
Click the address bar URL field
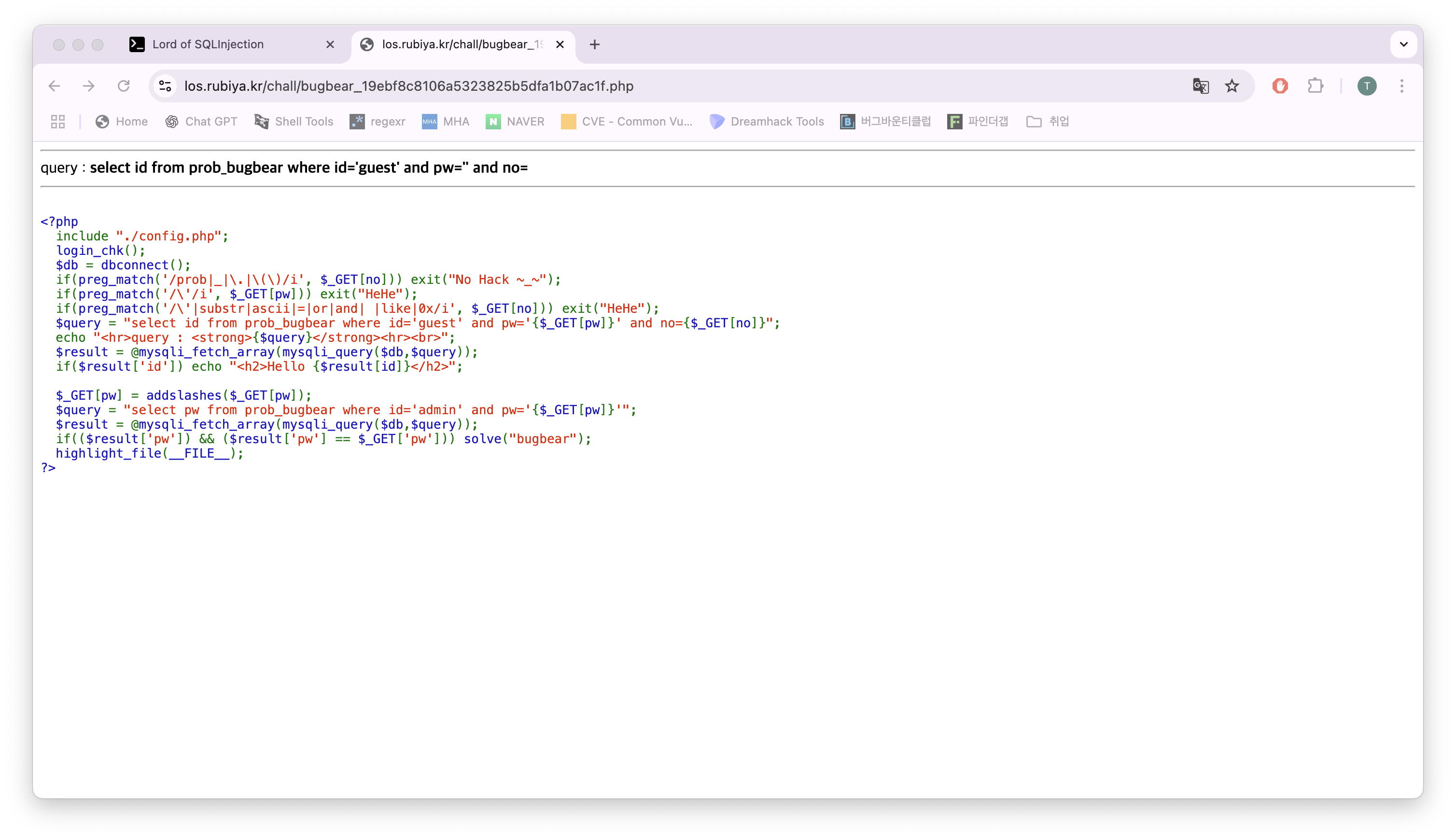tap(634, 86)
